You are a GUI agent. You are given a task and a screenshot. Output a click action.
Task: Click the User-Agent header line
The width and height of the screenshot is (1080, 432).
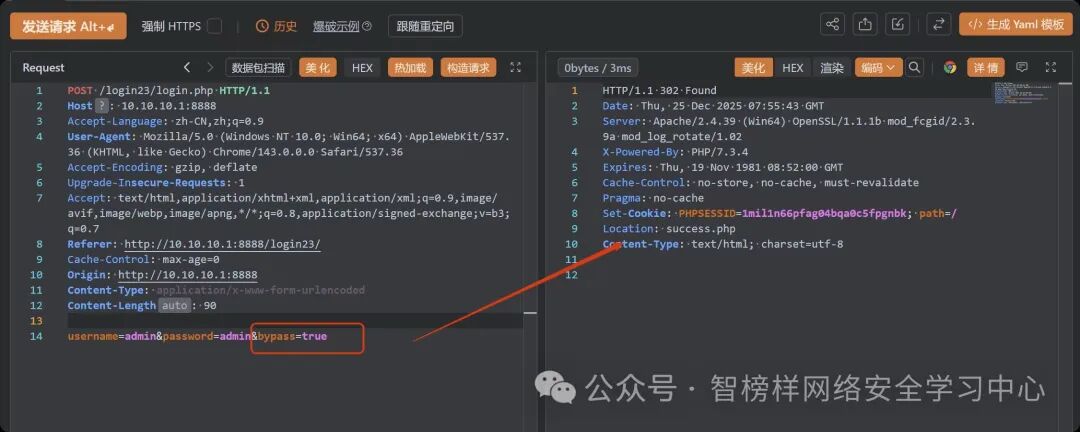point(289,144)
